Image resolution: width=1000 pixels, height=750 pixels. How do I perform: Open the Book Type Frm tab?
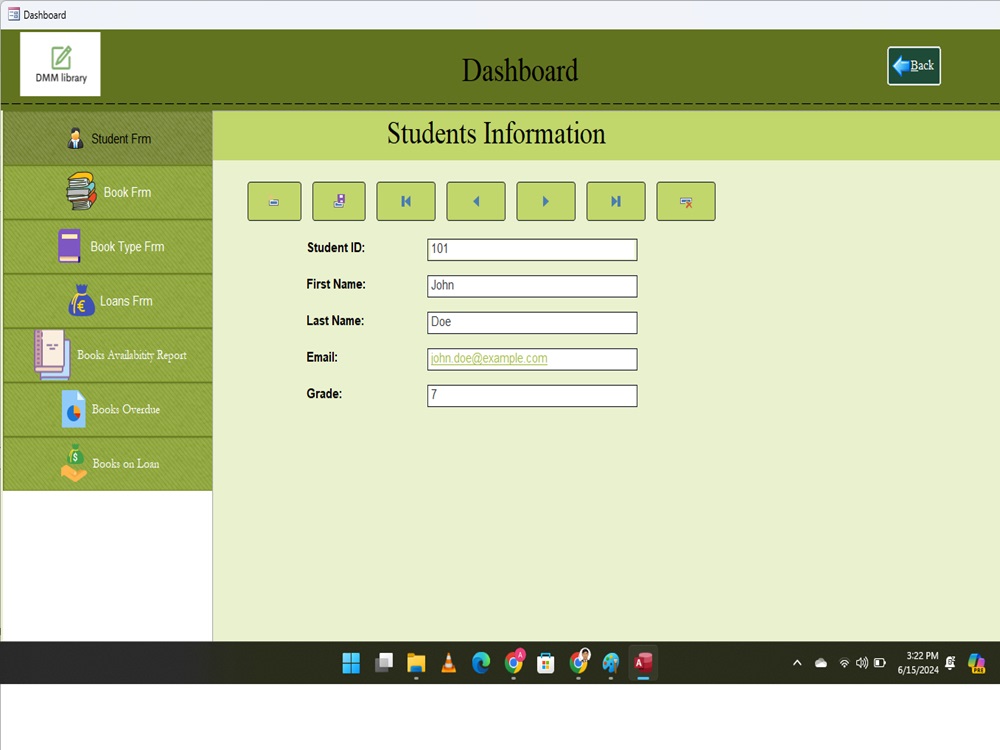pos(108,247)
